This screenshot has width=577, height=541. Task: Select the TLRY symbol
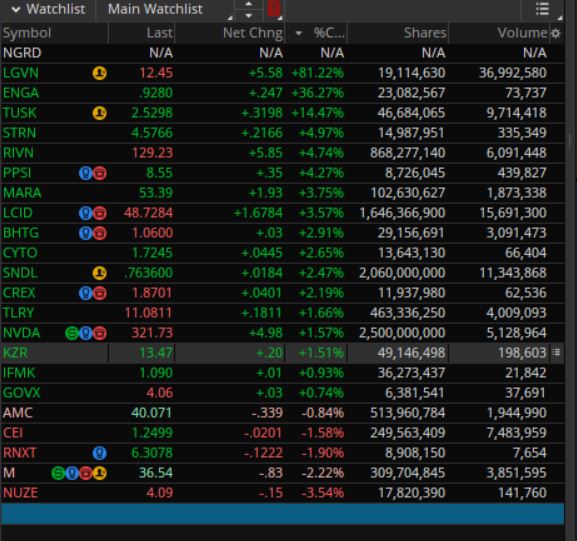pos(18,313)
